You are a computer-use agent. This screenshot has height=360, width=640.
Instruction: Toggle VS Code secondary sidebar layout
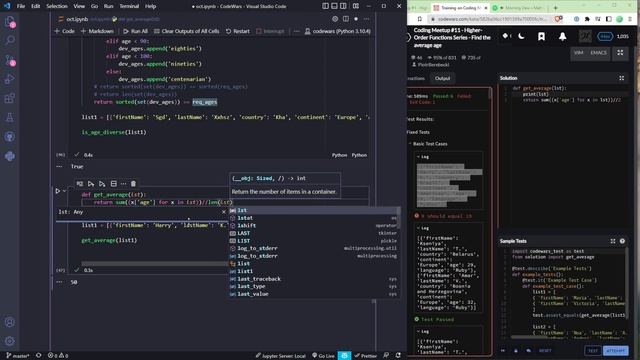[343, 6]
